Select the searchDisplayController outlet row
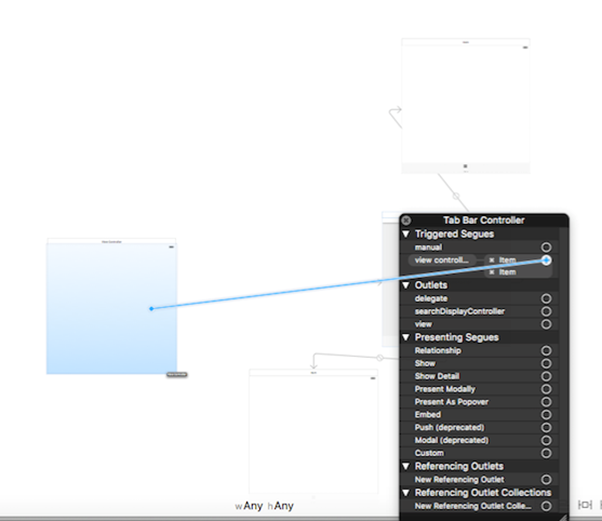Screen dimensions: 602x521 [479, 311]
